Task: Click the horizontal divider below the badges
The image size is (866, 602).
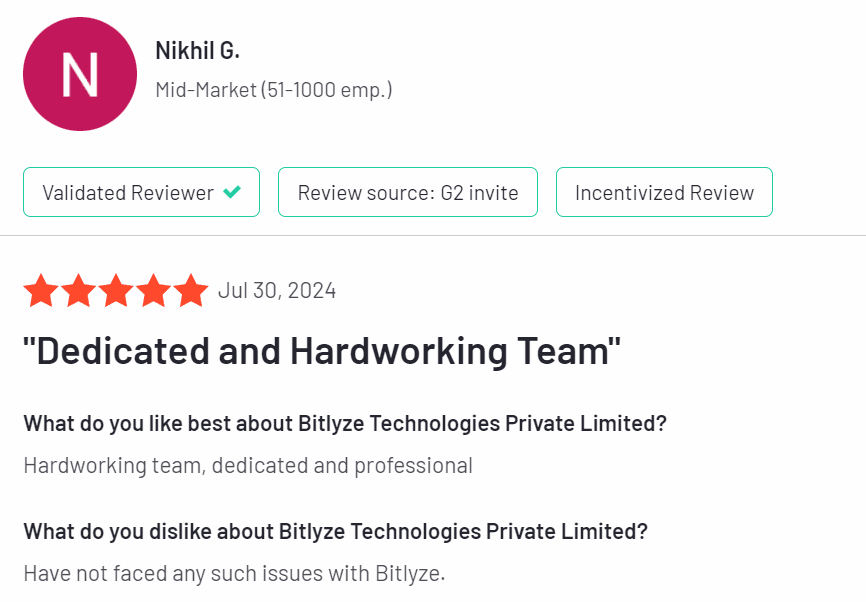Action: coord(433,236)
